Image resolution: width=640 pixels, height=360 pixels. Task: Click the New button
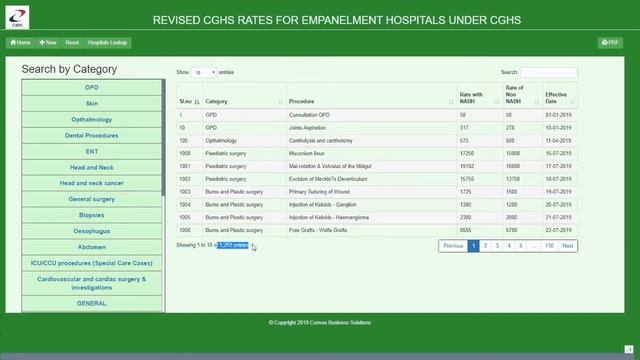[48, 42]
